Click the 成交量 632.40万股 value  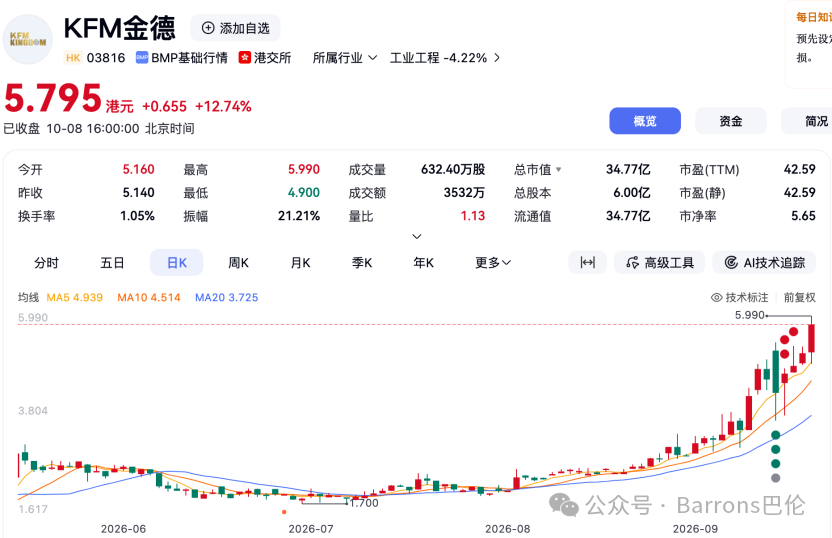pyautogui.click(x=453, y=169)
